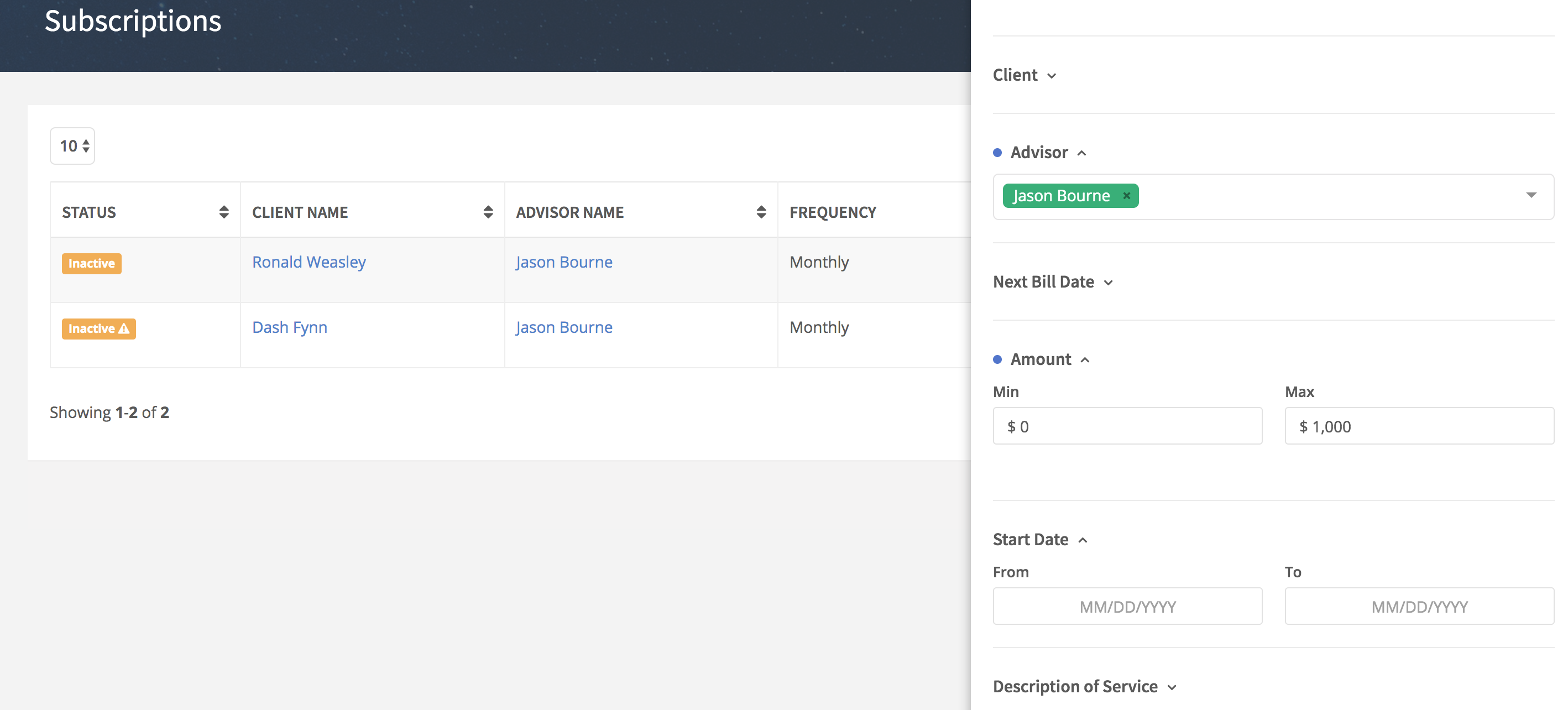Click the sort arrow on STATUS column
The width and height of the screenshot is (1568, 710).
[224, 211]
